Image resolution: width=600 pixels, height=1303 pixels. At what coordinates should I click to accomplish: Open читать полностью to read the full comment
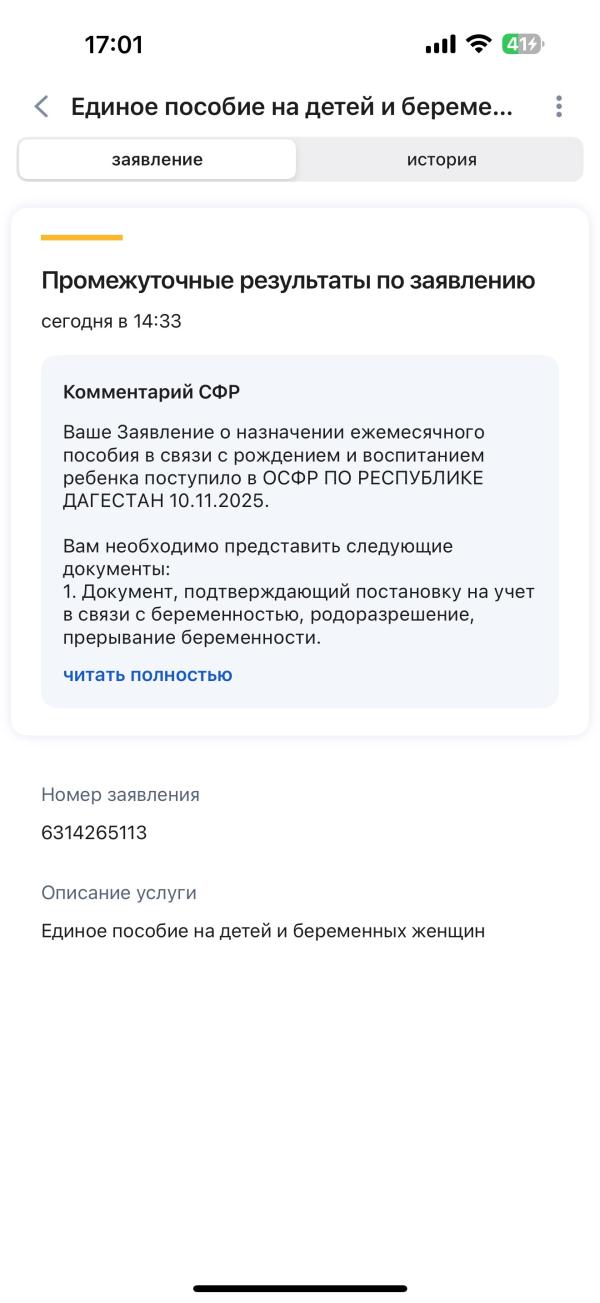146,674
